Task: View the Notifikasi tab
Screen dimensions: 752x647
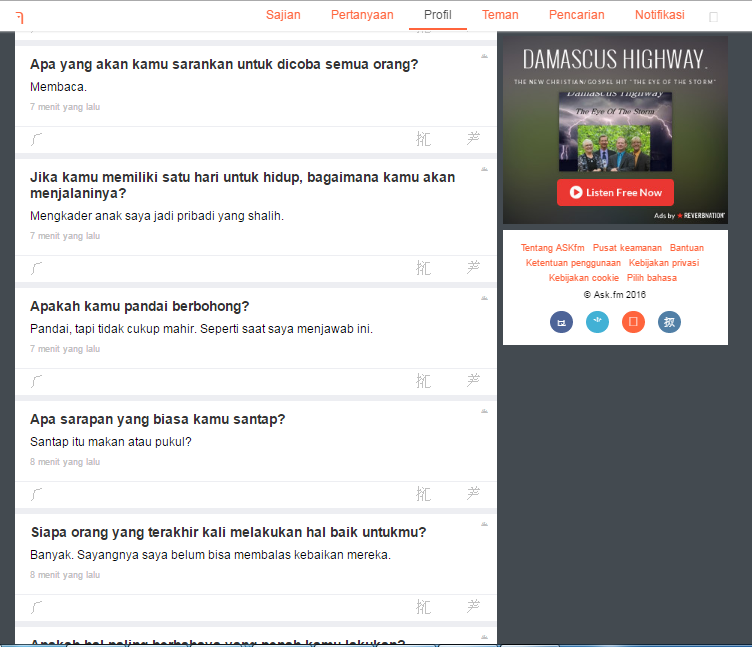Action: click(x=659, y=15)
